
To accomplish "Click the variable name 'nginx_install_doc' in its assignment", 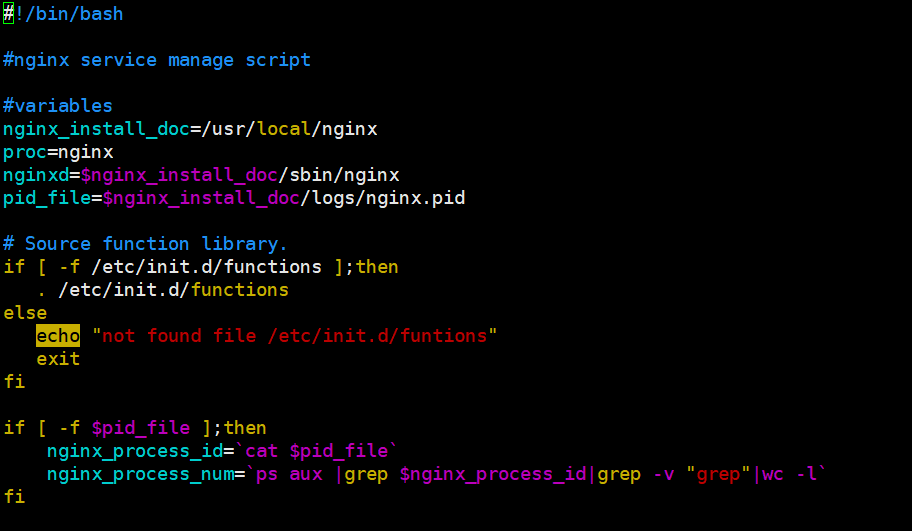I will [97, 129].
